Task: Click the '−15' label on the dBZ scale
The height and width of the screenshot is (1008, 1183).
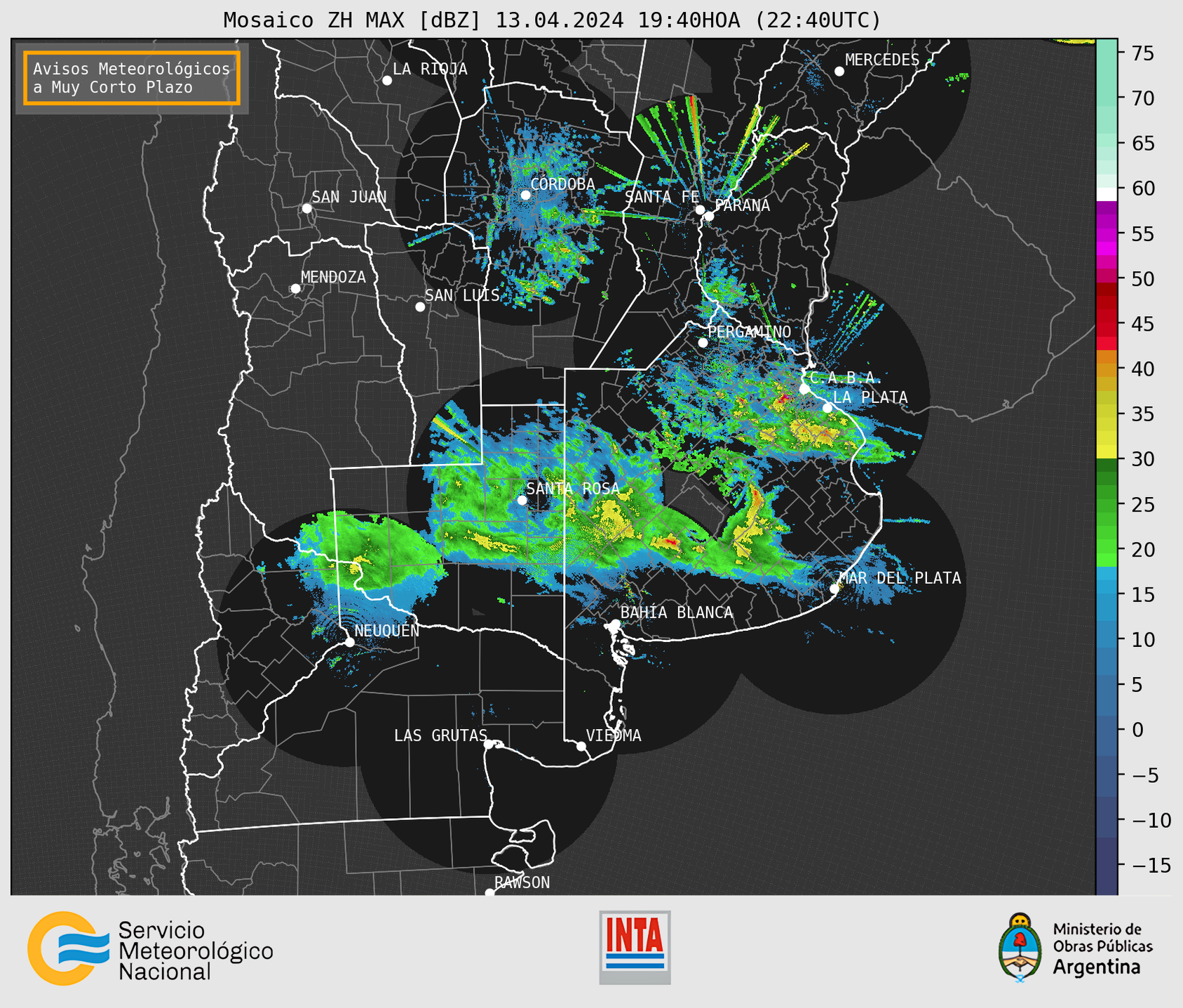Action: [x=1151, y=865]
